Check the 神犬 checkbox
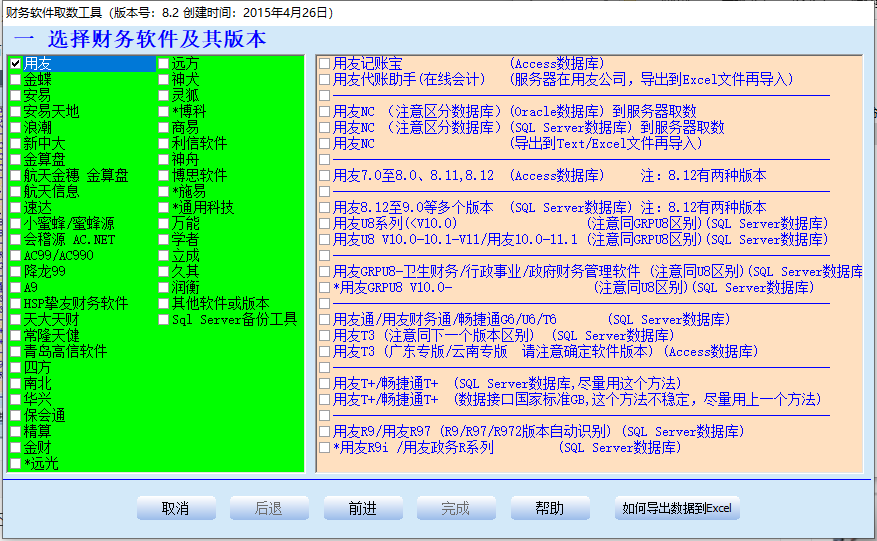The height and width of the screenshot is (541, 877). pos(163,79)
